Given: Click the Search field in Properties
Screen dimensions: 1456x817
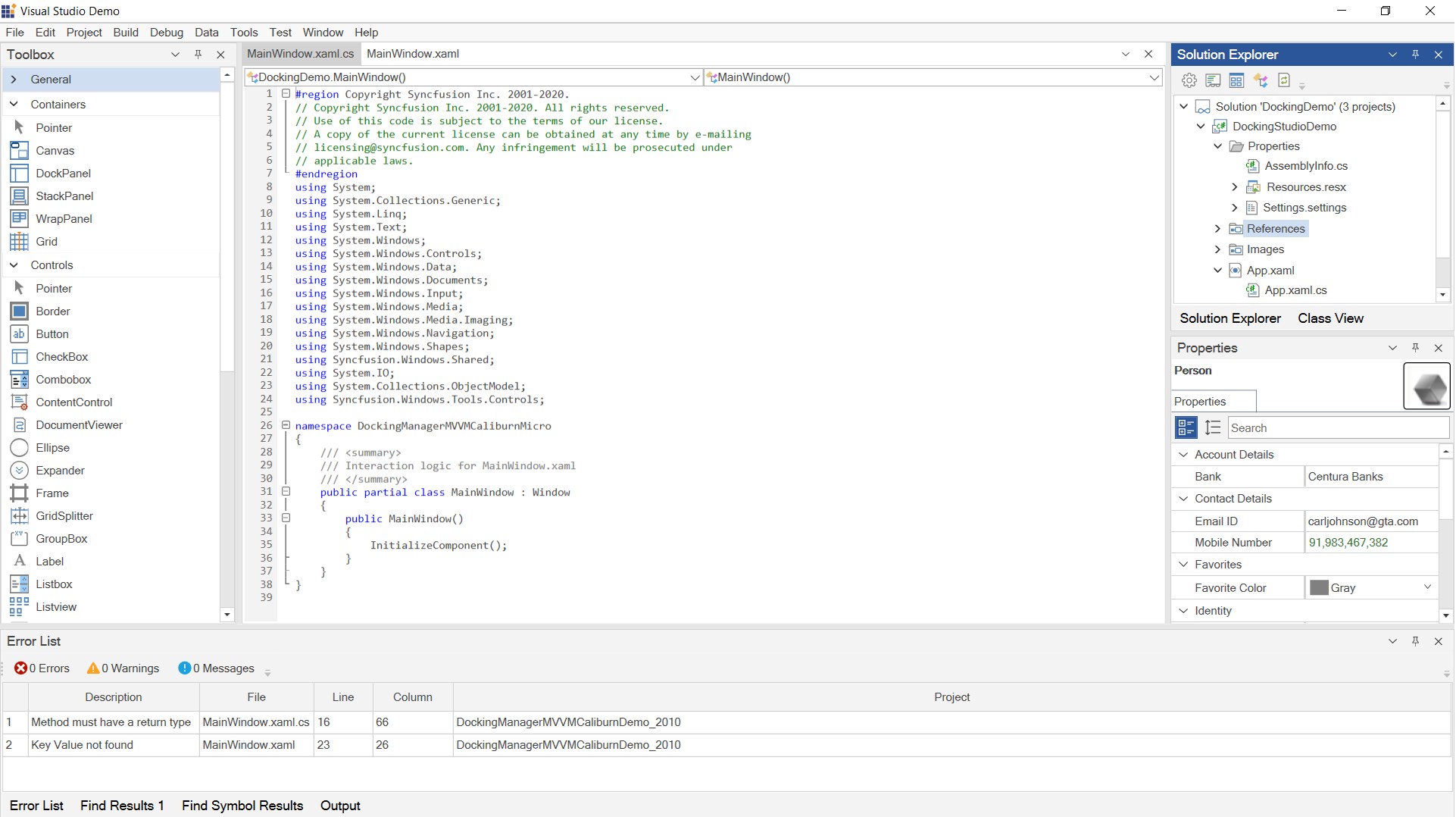Looking at the screenshot, I should click(1338, 428).
